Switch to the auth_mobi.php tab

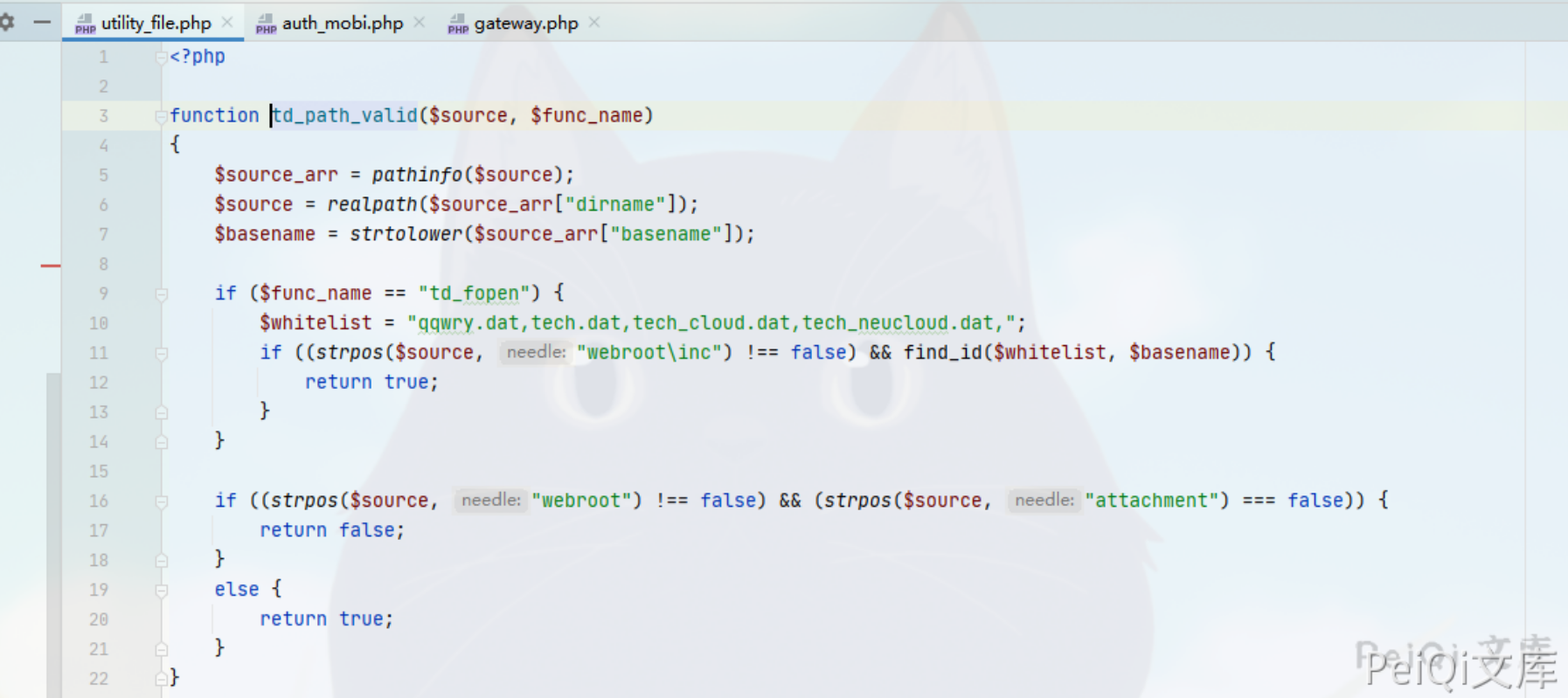pos(342,24)
